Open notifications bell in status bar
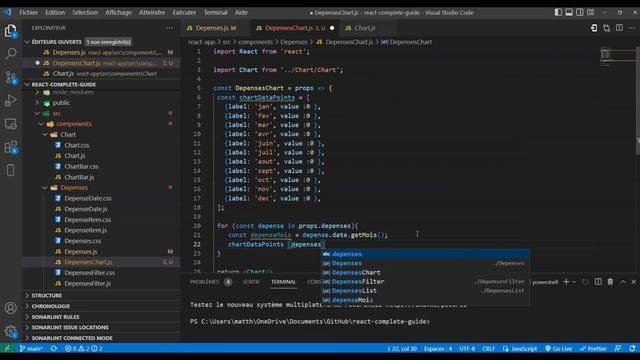Screen dimensions: 640x360 (632, 349)
